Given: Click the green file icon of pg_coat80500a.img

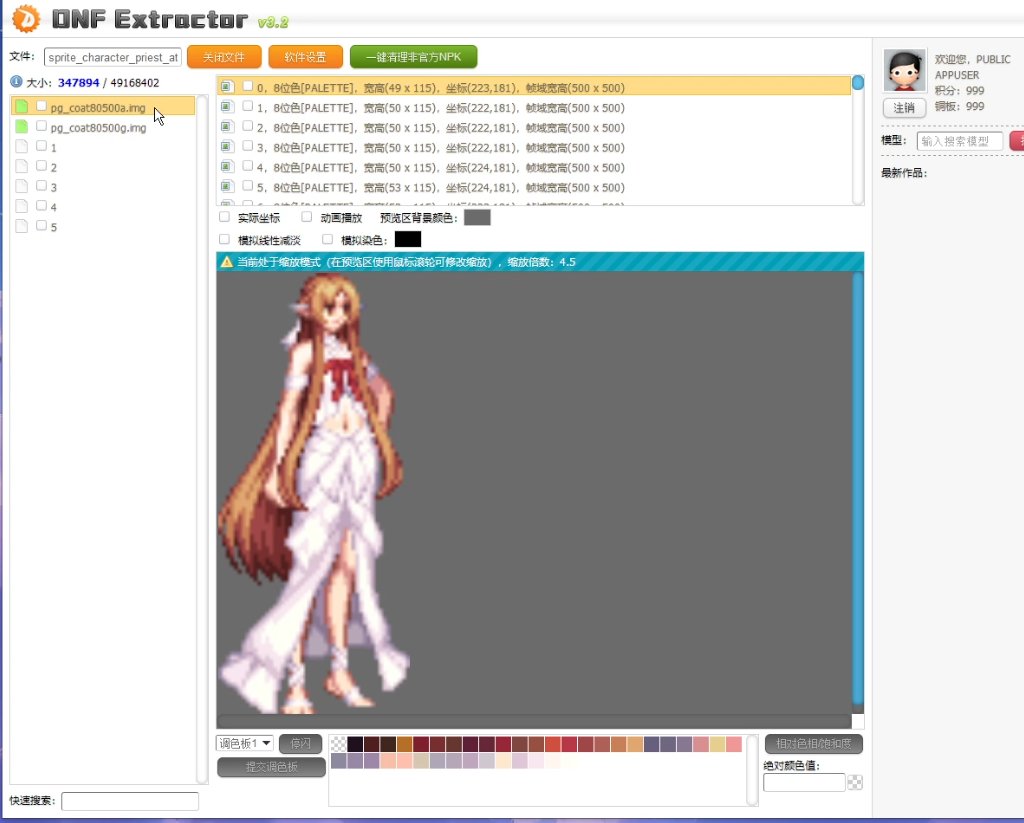Looking at the screenshot, I should [22, 106].
